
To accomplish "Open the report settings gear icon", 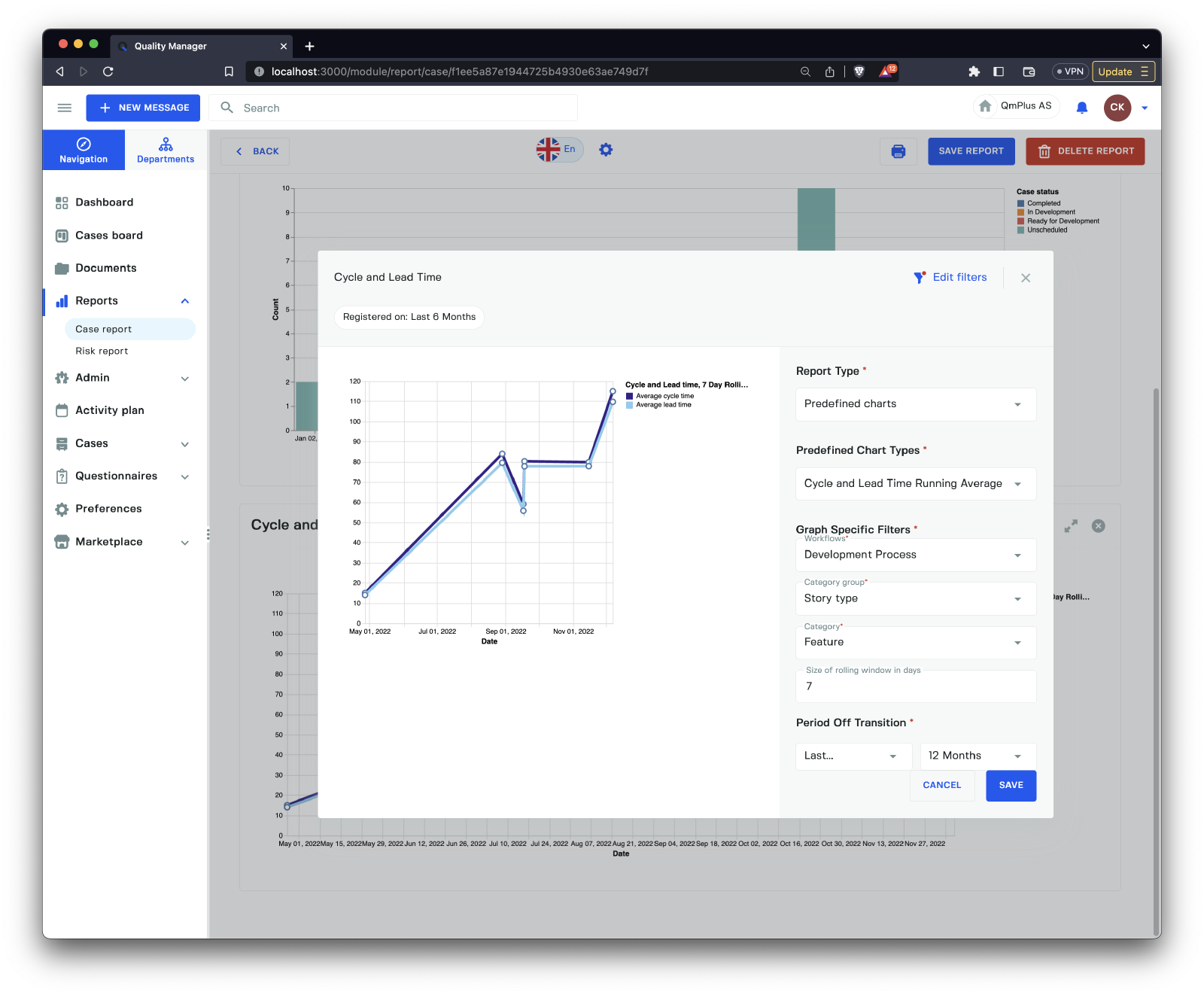I will point(606,150).
